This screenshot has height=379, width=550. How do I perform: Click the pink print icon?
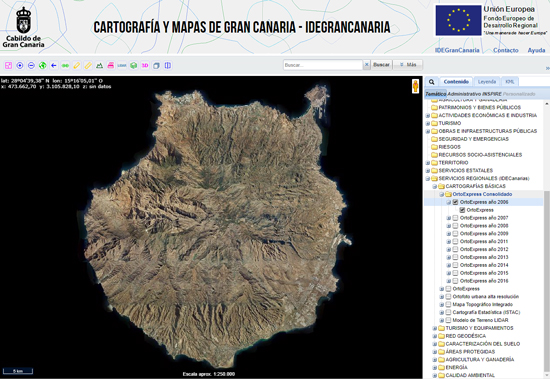coord(111,65)
